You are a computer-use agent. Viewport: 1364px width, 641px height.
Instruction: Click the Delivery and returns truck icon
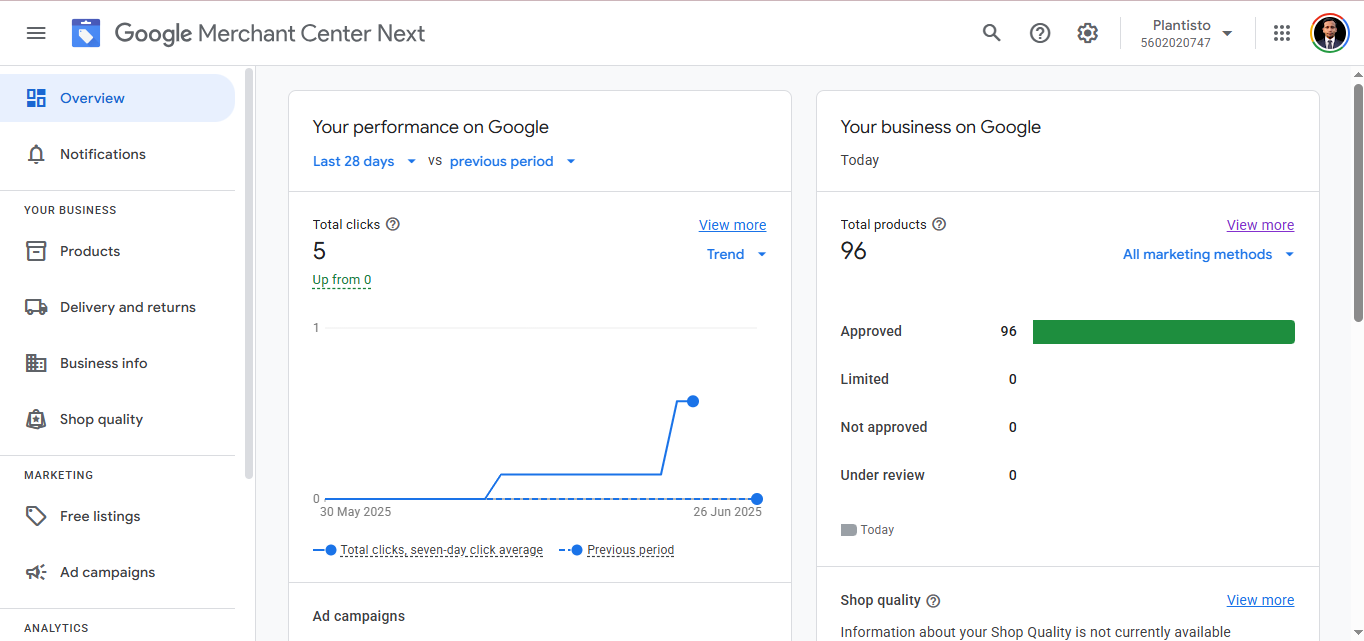pos(36,307)
